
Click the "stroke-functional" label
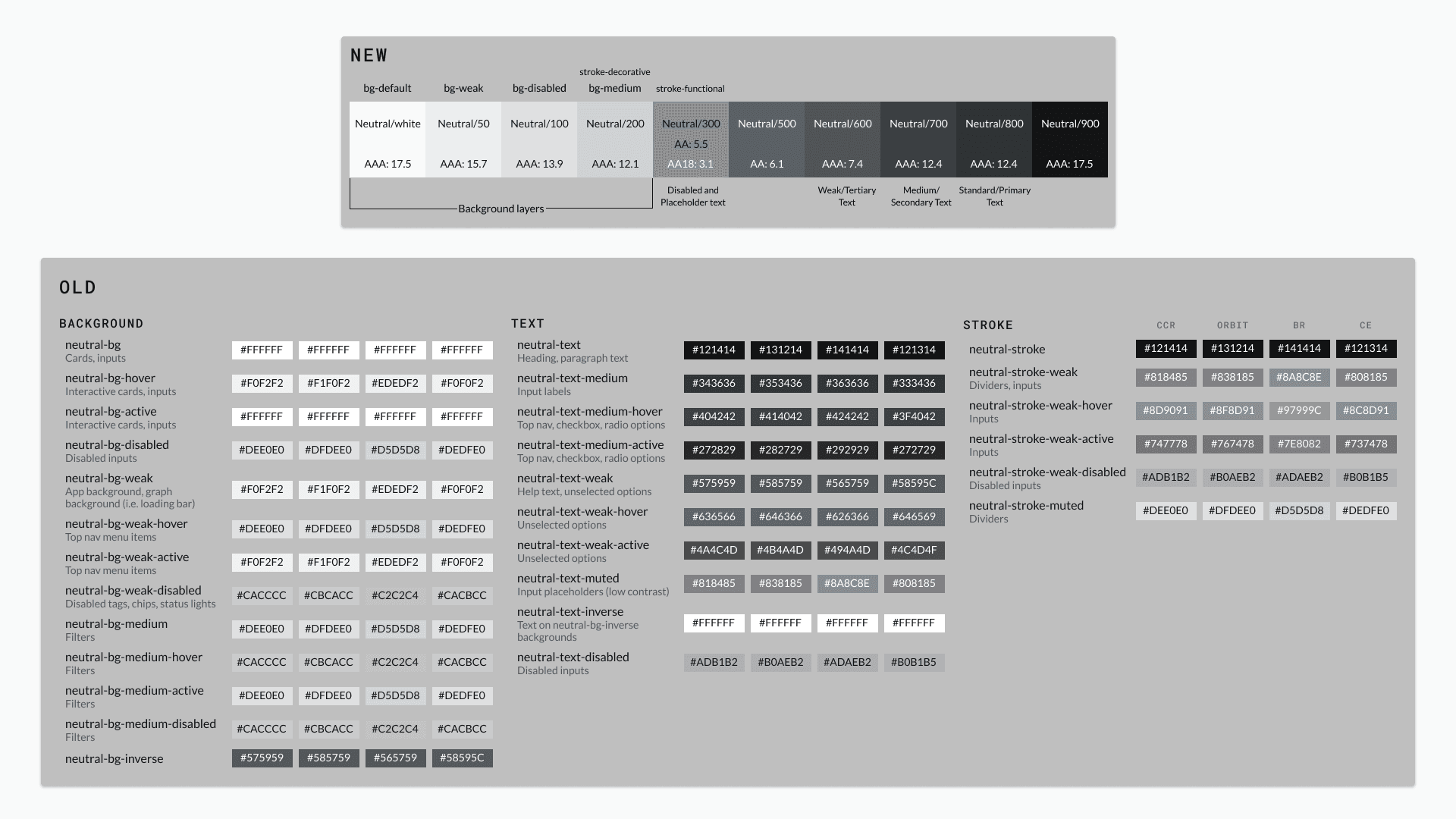tap(690, 89)
